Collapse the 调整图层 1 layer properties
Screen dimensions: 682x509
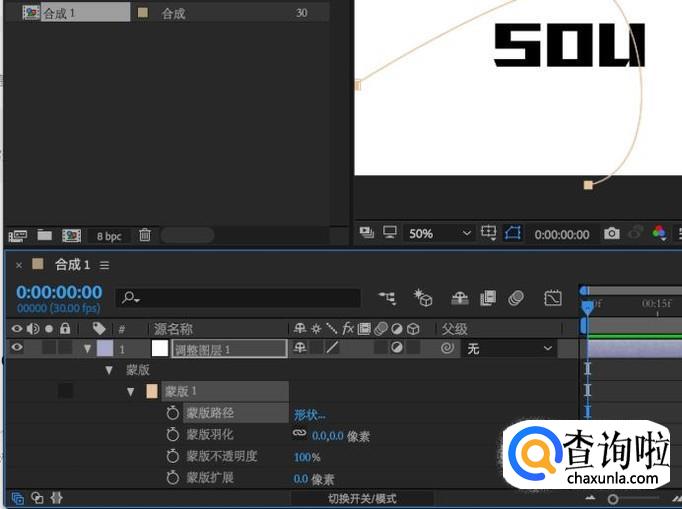click(88, 349)
